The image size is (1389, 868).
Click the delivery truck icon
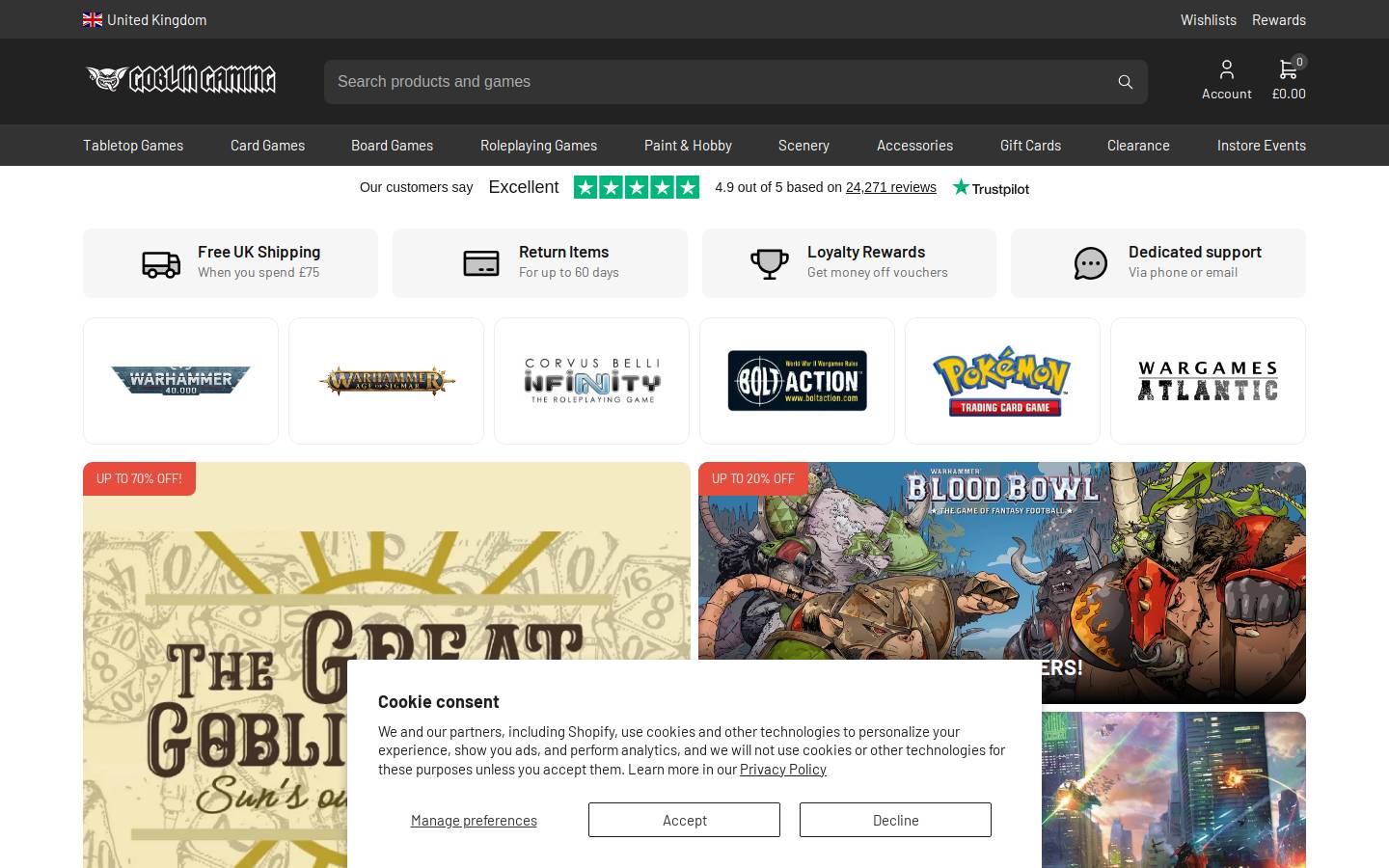pos(161,263)
